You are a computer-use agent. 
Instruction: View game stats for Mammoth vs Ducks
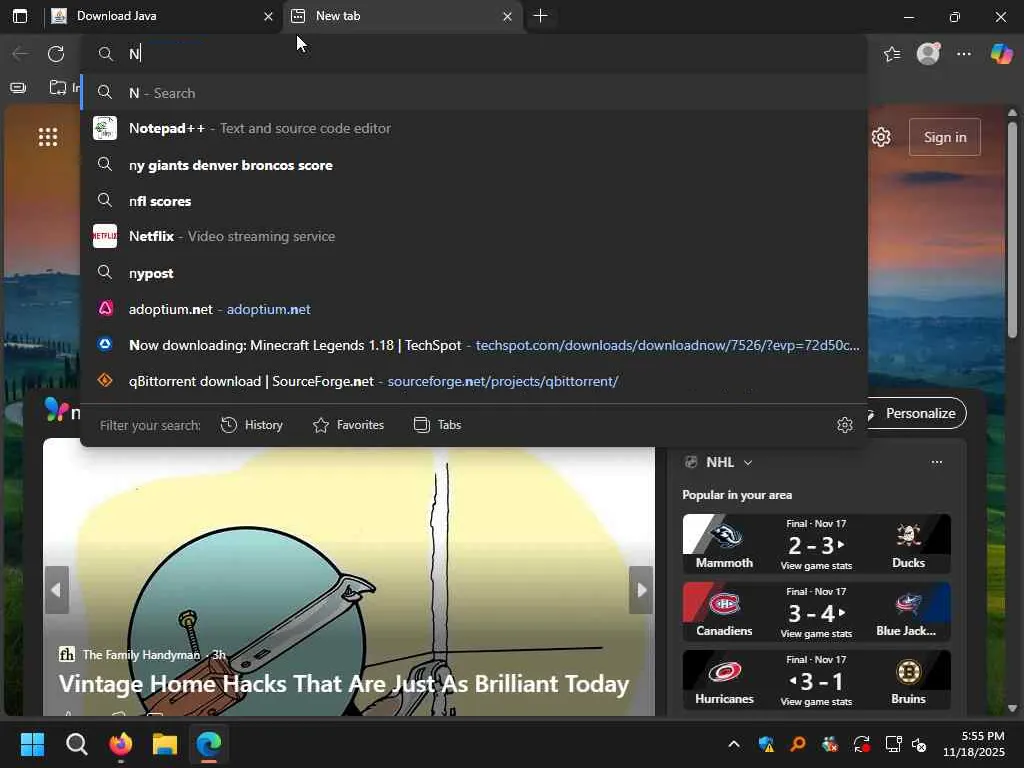[816, 566]
